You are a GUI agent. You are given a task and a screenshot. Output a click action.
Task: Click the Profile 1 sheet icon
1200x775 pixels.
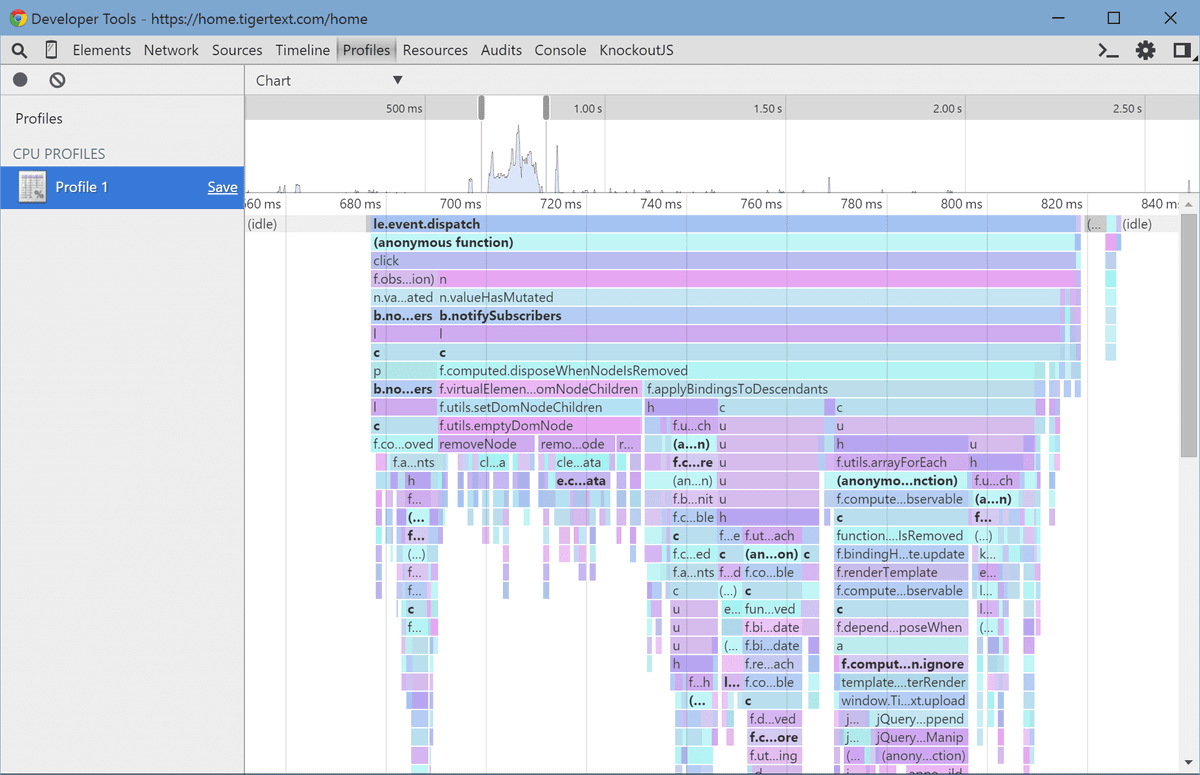(33, 187)
